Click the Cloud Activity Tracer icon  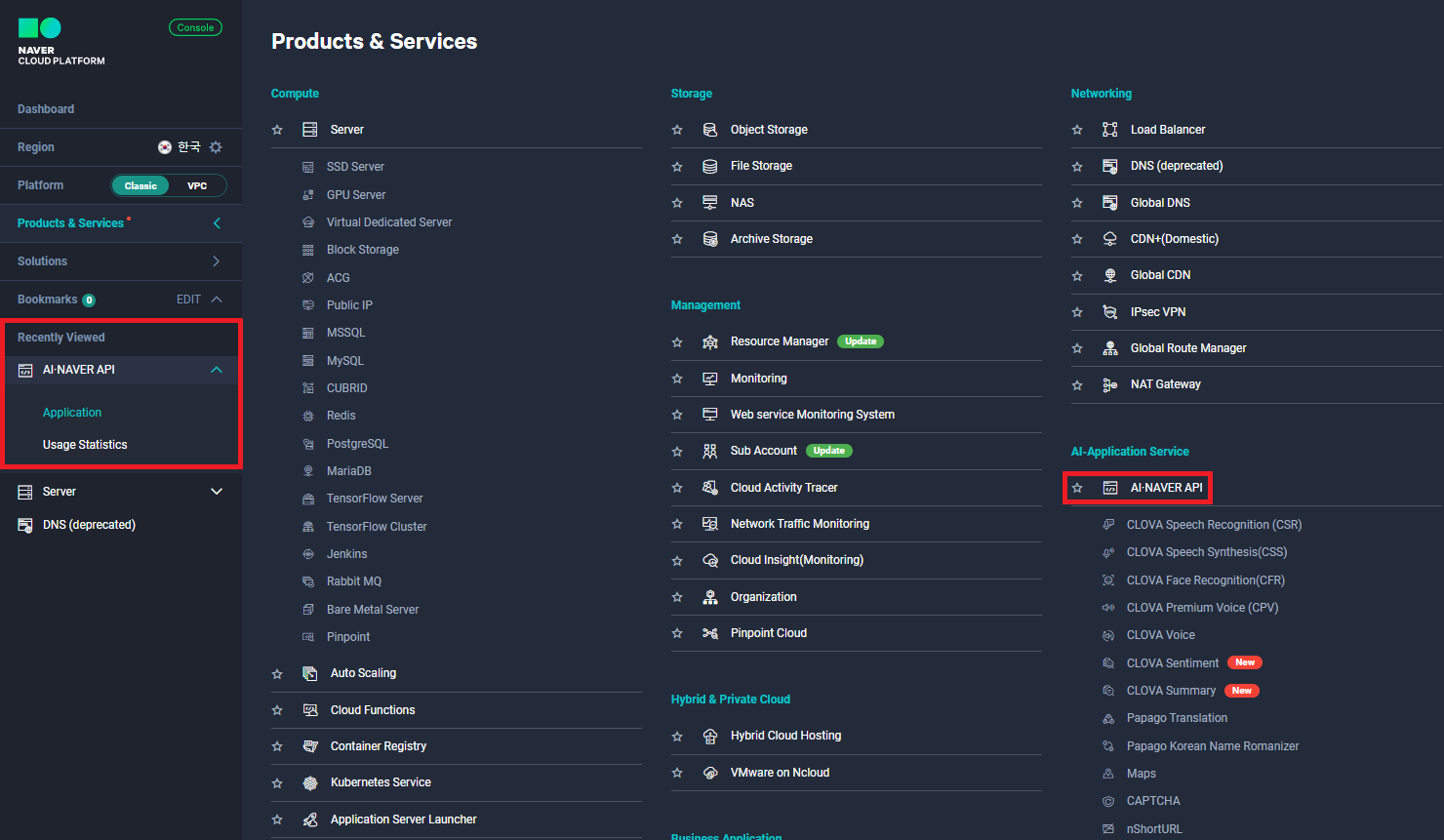coord(710,488)
